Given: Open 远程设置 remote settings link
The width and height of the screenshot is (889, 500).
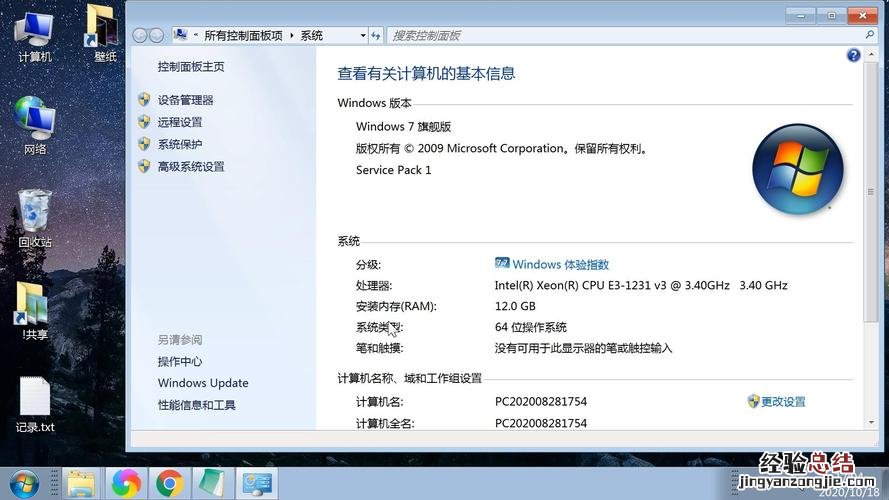Looking at the screenshot, I should click(179, 122).
